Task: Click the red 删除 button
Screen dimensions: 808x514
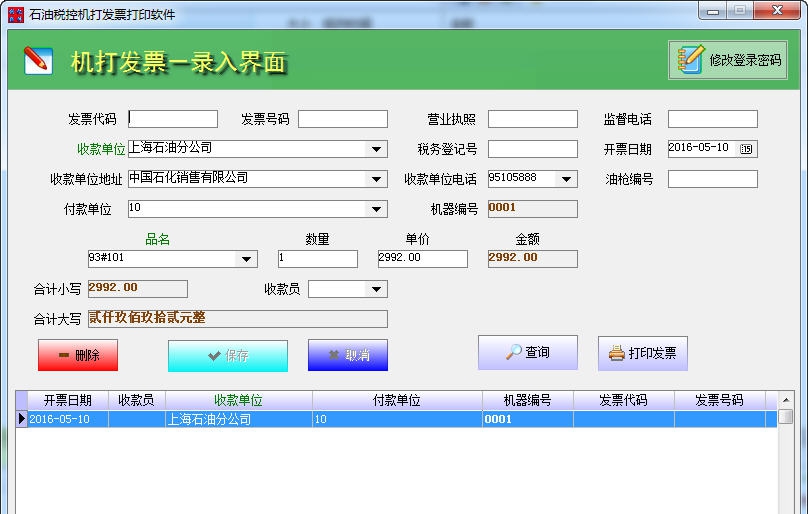Action: pyautogui.click(x=78, y=355)
